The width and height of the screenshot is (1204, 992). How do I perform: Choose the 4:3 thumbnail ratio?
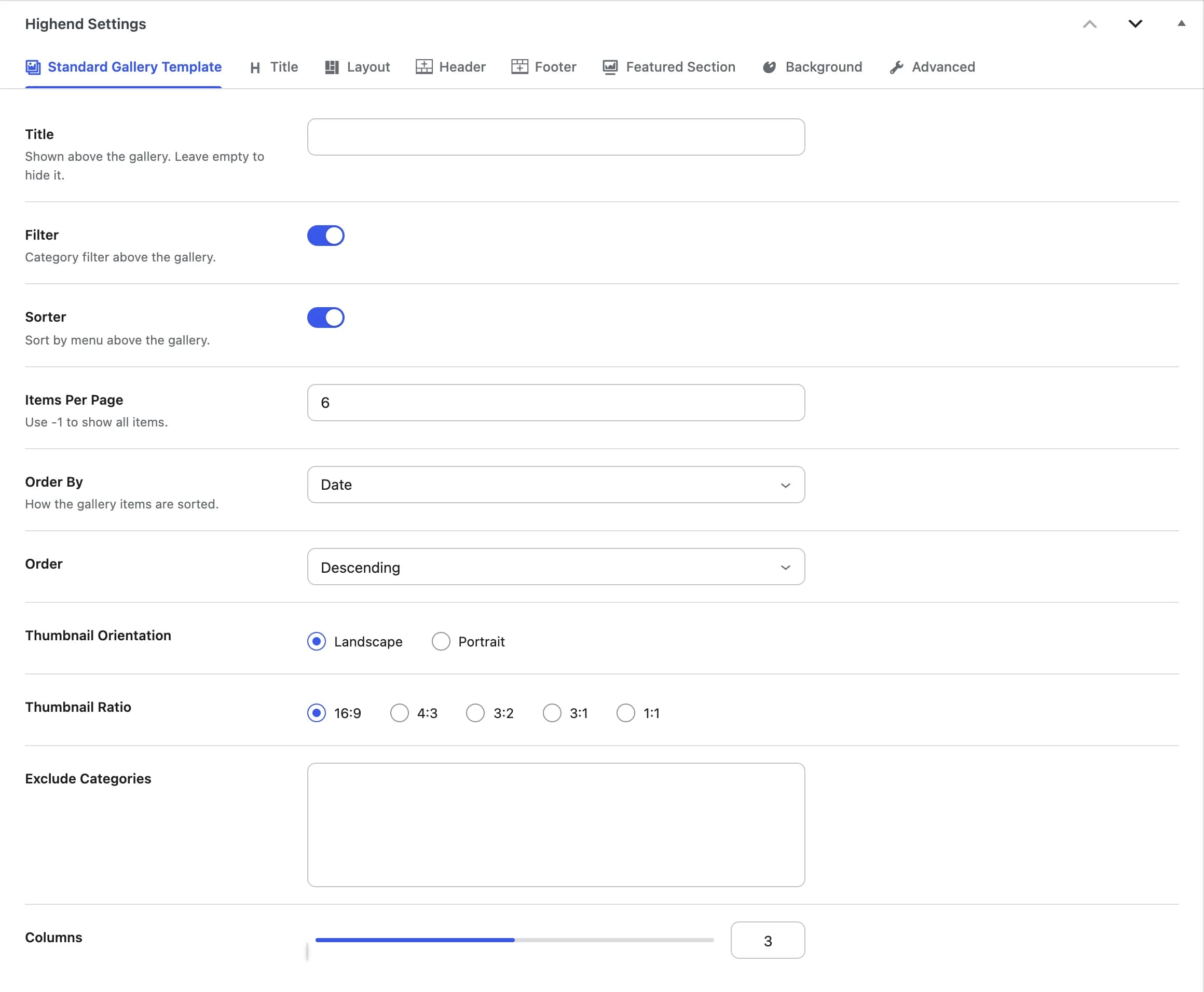[x=400, y=713]
